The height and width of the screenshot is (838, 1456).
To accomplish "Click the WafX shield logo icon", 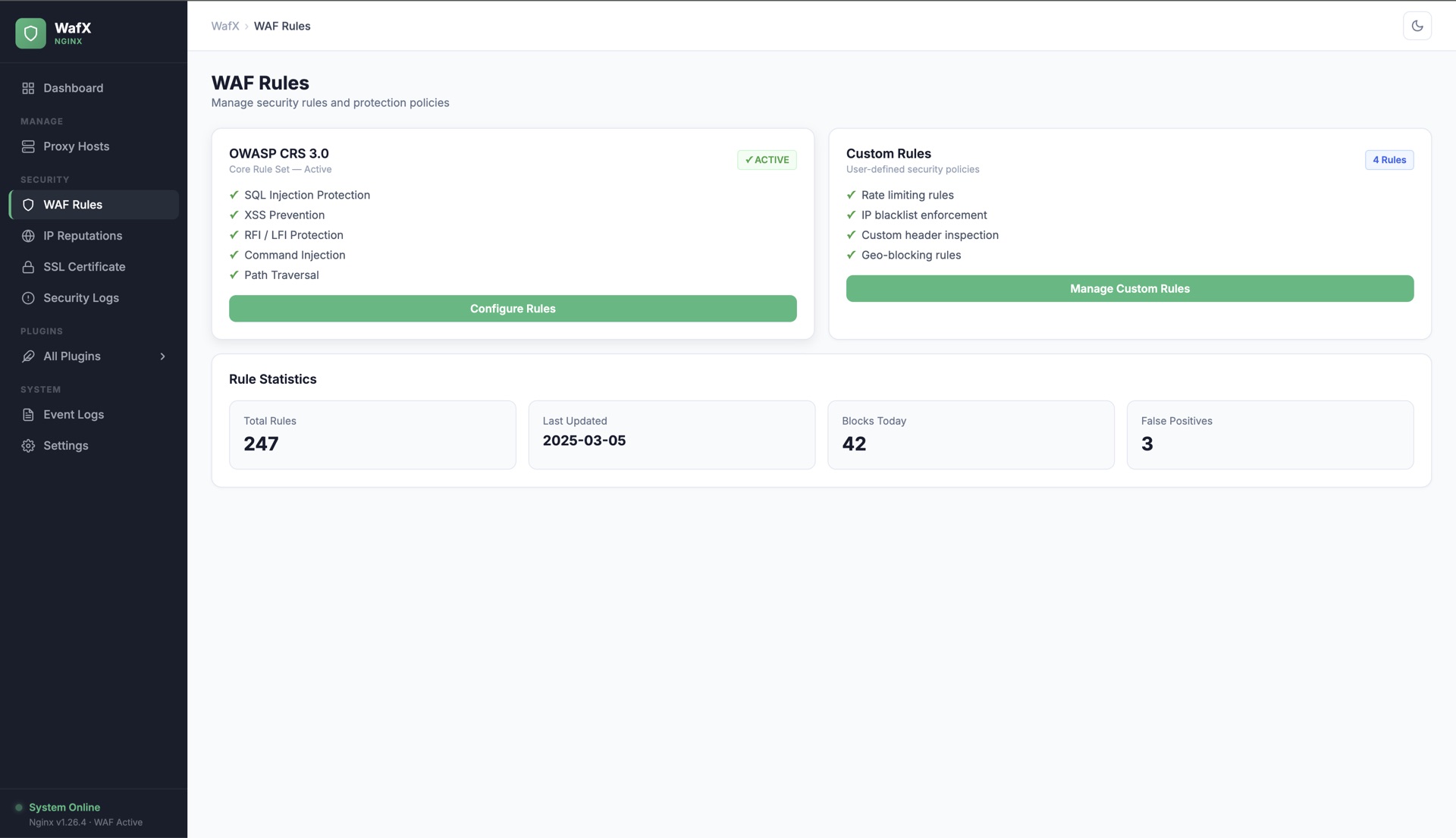I will coord(30,33).
